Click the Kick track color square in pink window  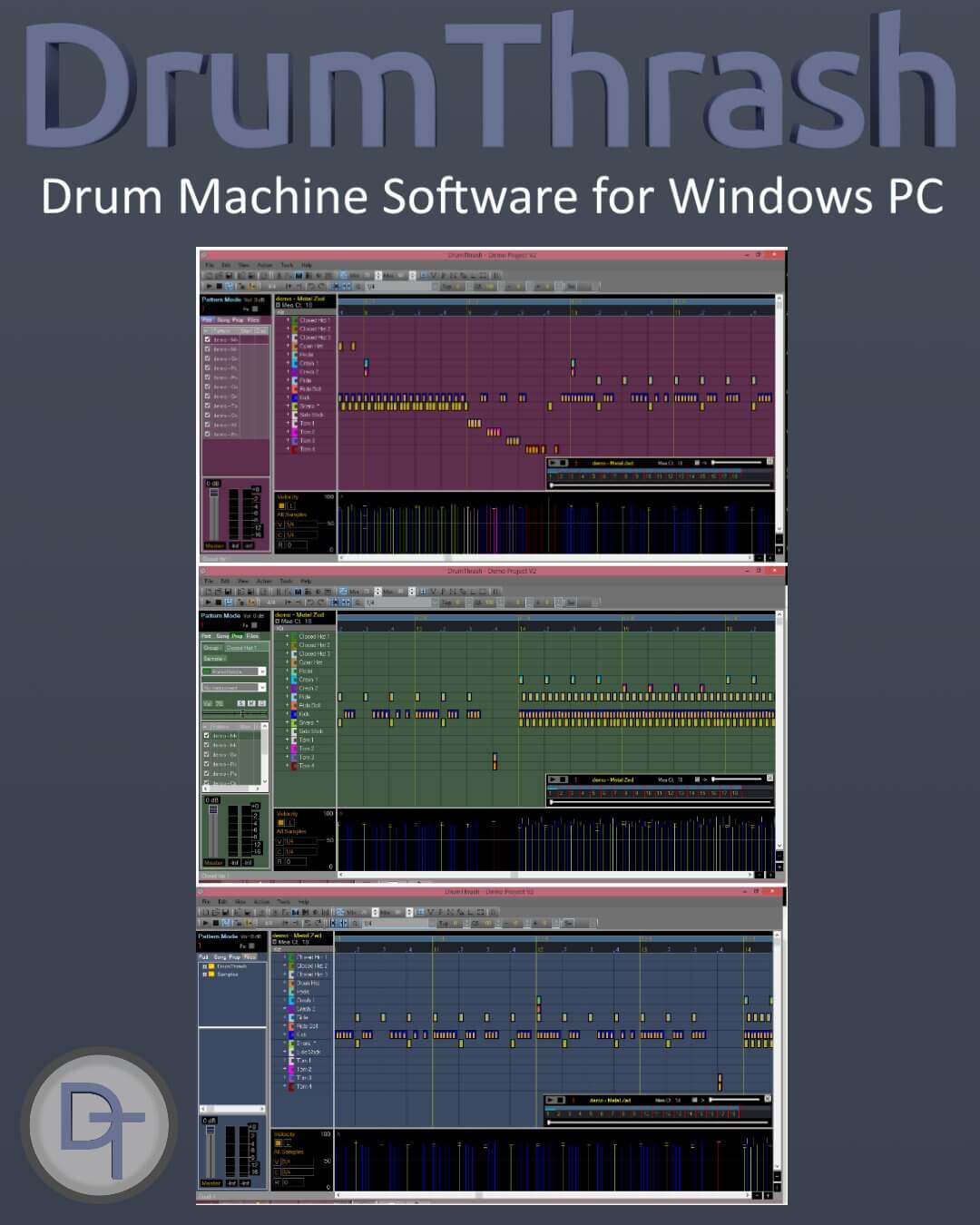pos(294,397)
